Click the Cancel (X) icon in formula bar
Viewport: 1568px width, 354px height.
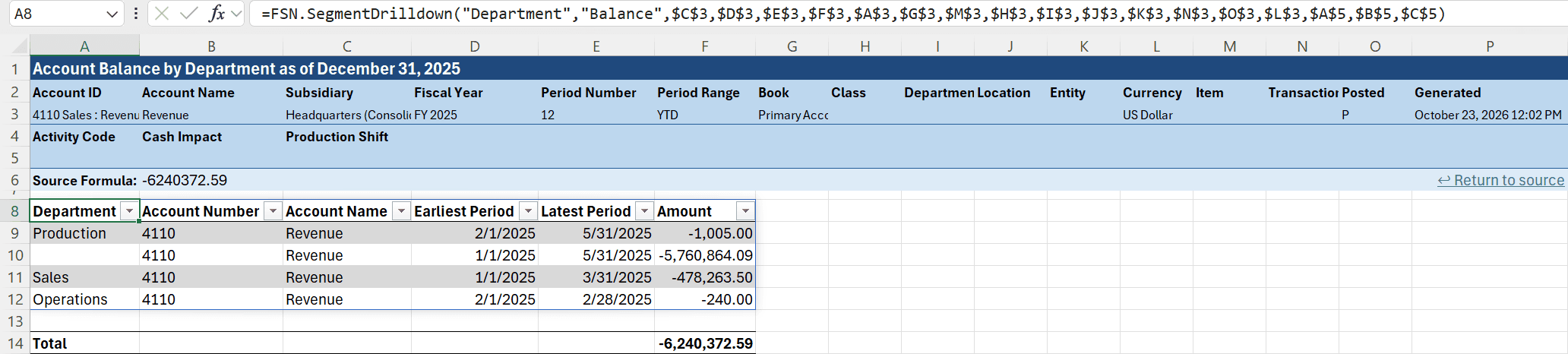coord(161,14)
